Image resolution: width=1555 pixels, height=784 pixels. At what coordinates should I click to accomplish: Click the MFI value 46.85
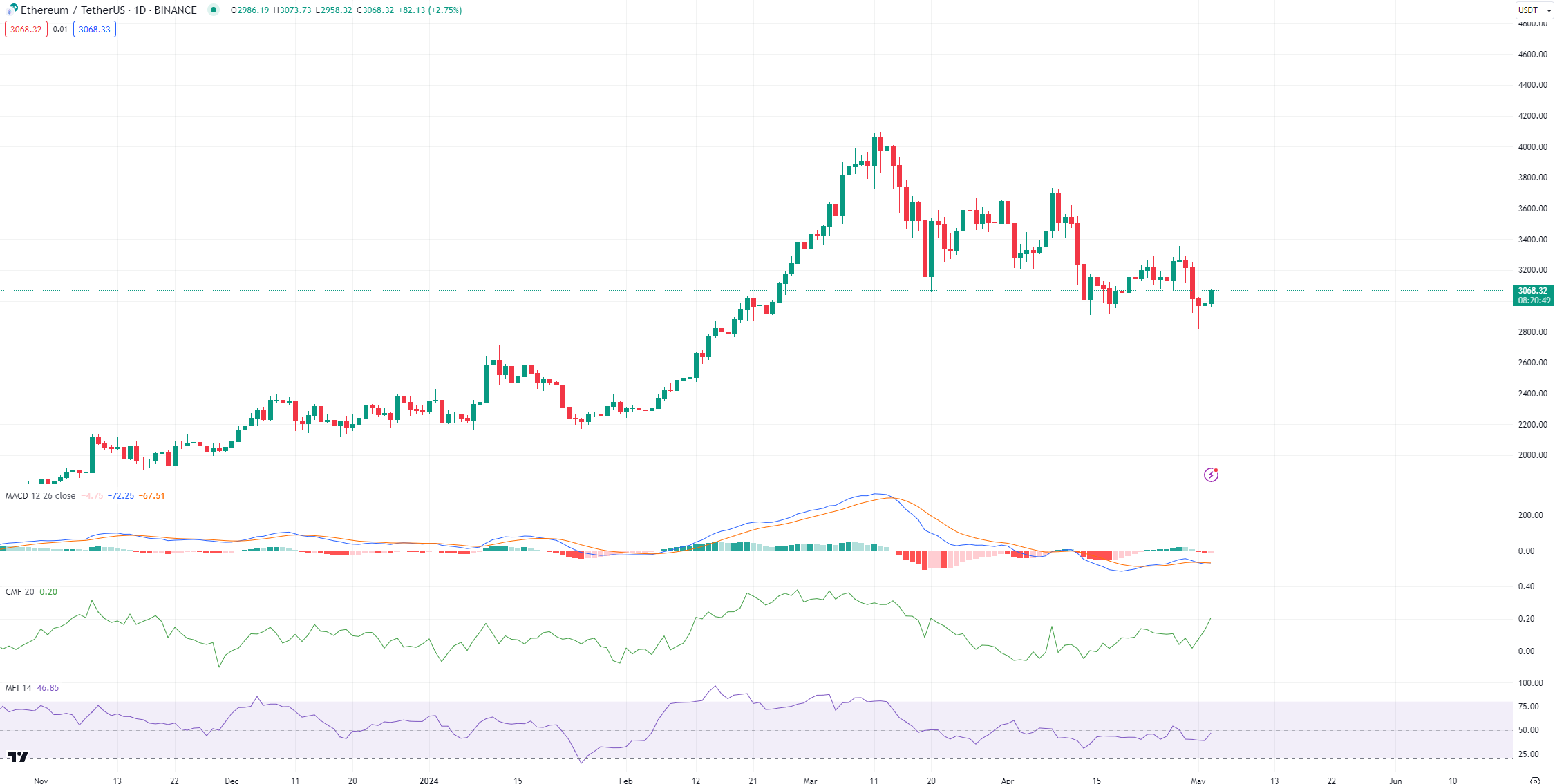tap(48, 688)
